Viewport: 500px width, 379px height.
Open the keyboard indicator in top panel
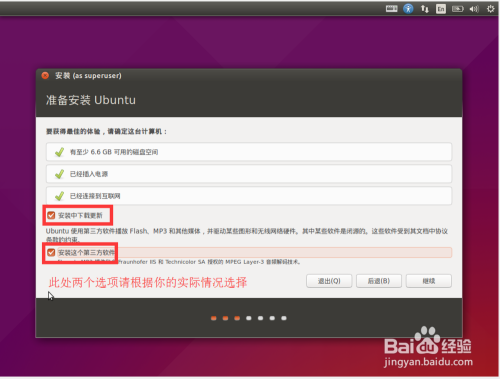click(392, 9)
